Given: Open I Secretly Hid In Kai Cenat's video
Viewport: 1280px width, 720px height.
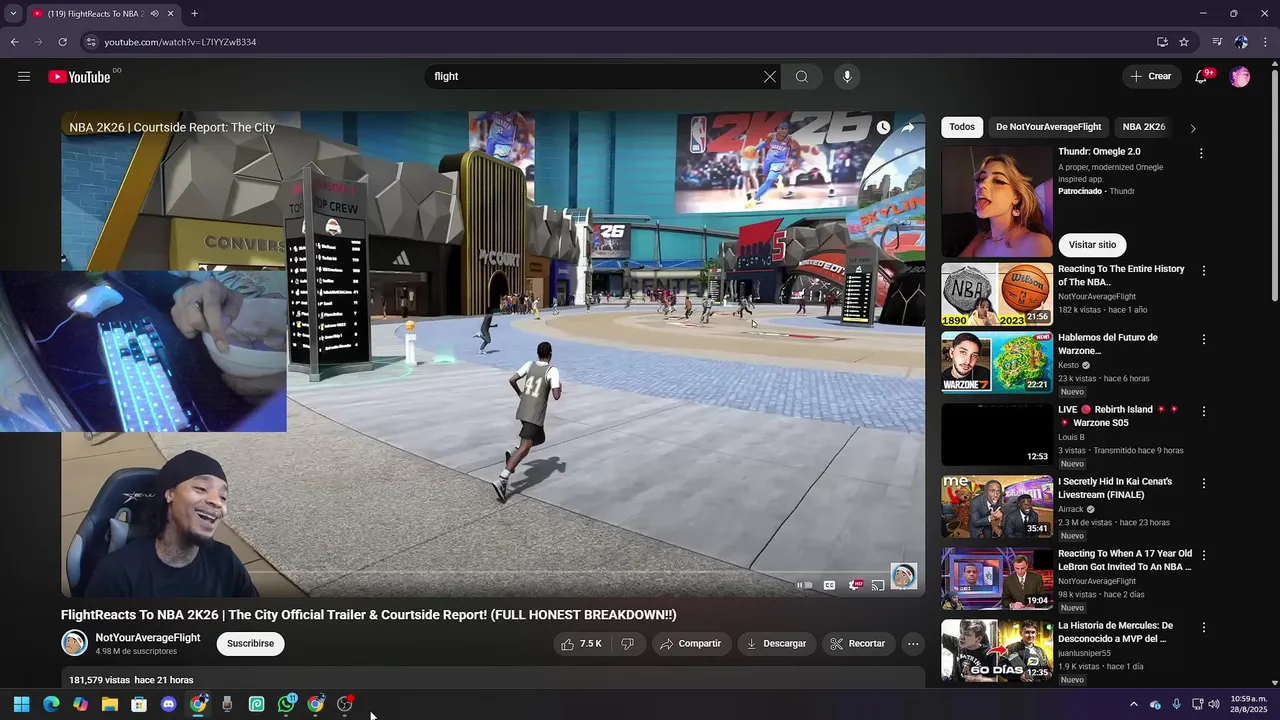Looking at the screenshot, I should 997,507.
